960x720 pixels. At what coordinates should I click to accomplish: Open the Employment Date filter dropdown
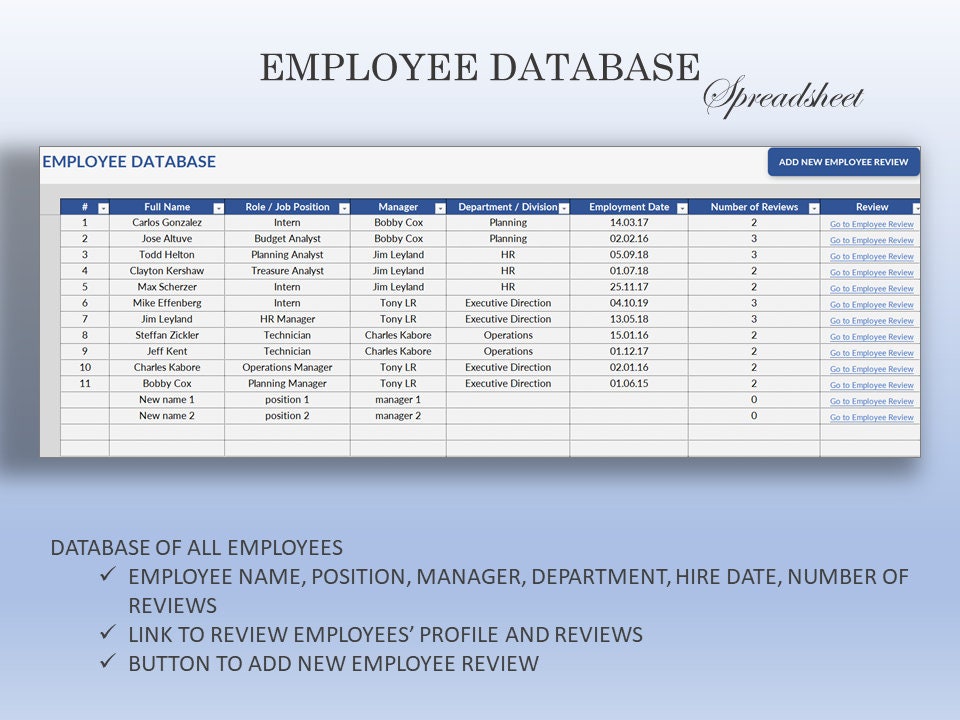point(682,209)
